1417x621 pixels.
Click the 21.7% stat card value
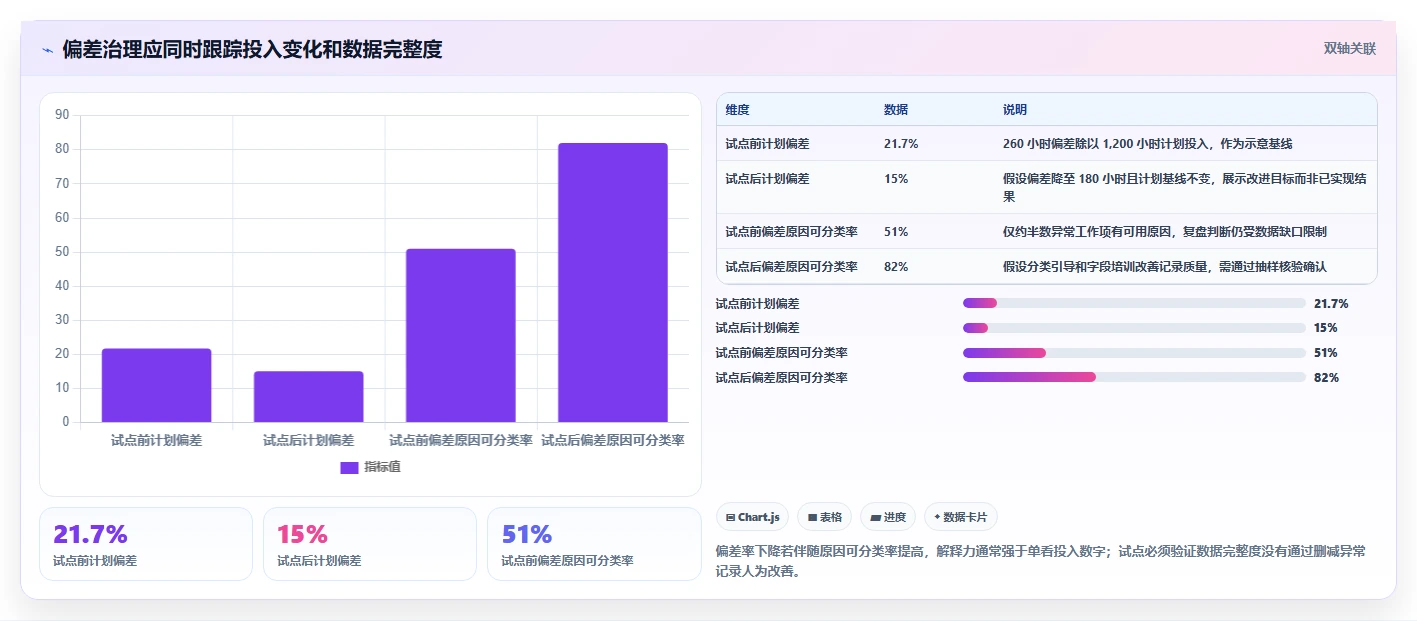pos(90,535)
